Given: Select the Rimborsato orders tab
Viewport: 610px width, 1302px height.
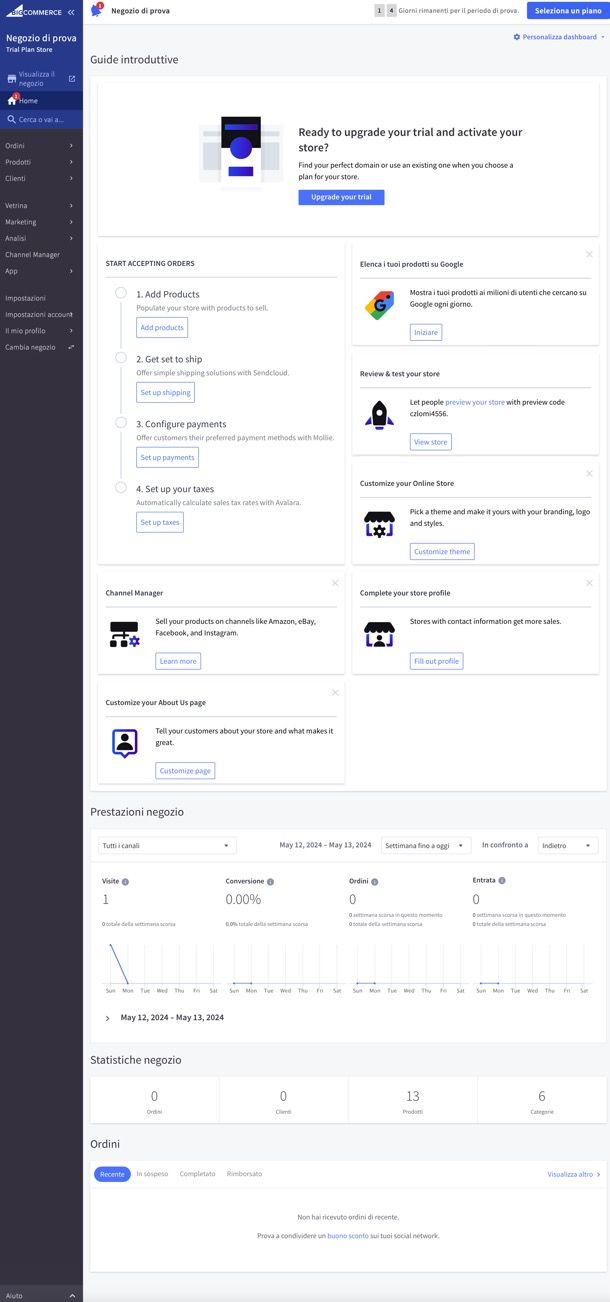Looking at the screenshot, I should pyautogui.click(x=244, y=1174).
